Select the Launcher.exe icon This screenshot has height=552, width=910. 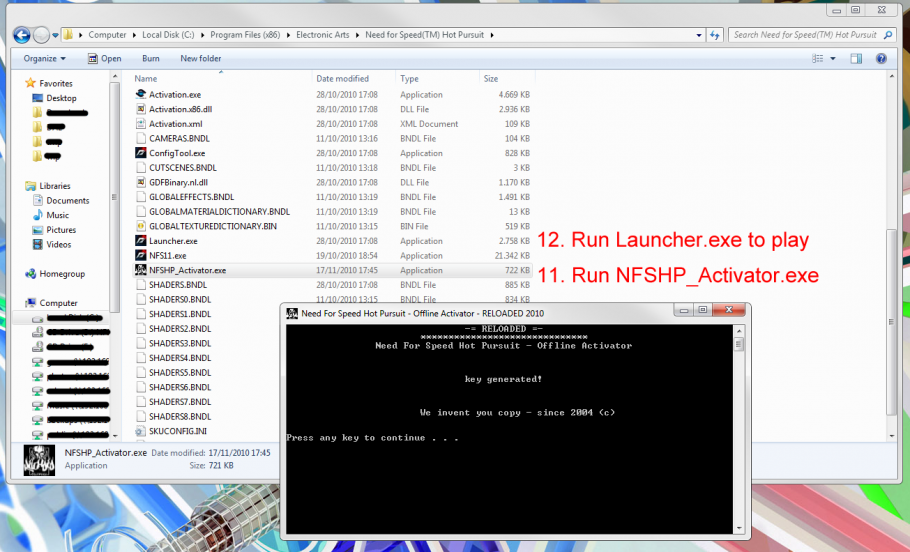(140, 240)
